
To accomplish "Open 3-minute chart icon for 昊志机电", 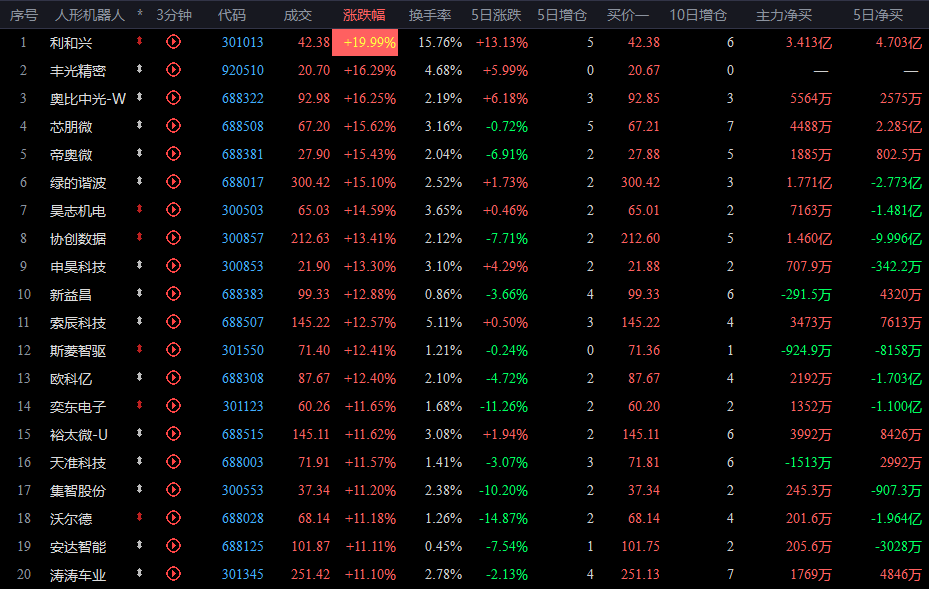I will pyautogui.click(x=173, y=210).
